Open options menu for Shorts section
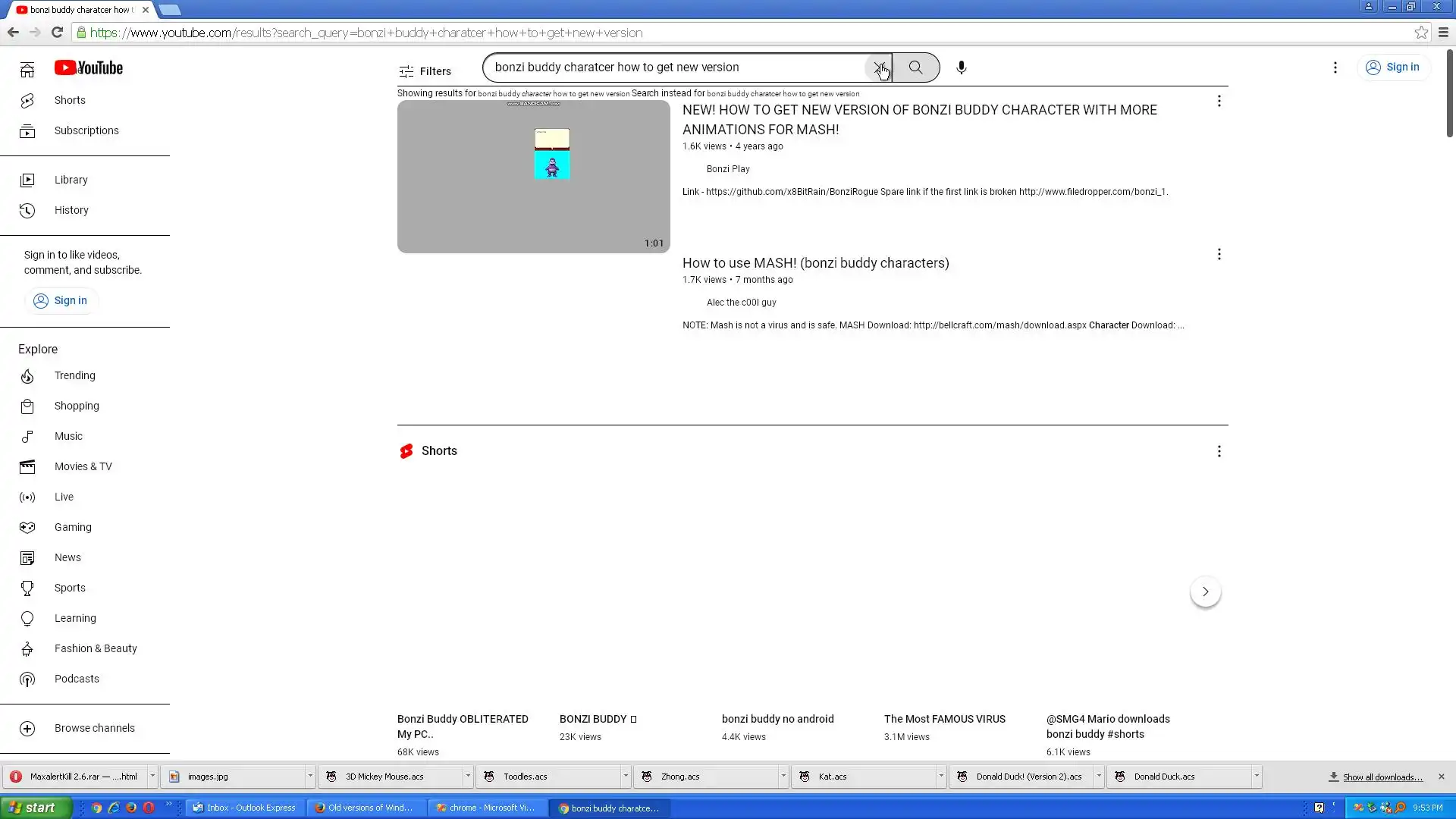The width and height of the screenshot is (1456, 819). 1219,451
